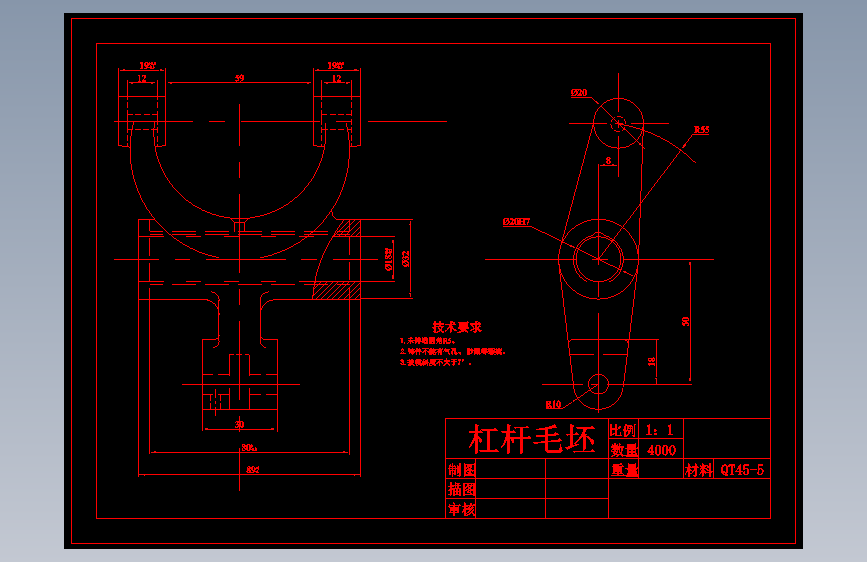Click the 数量 label
Image resolution: width=867 pixels, height=562 pixels.
coord(624,450)
